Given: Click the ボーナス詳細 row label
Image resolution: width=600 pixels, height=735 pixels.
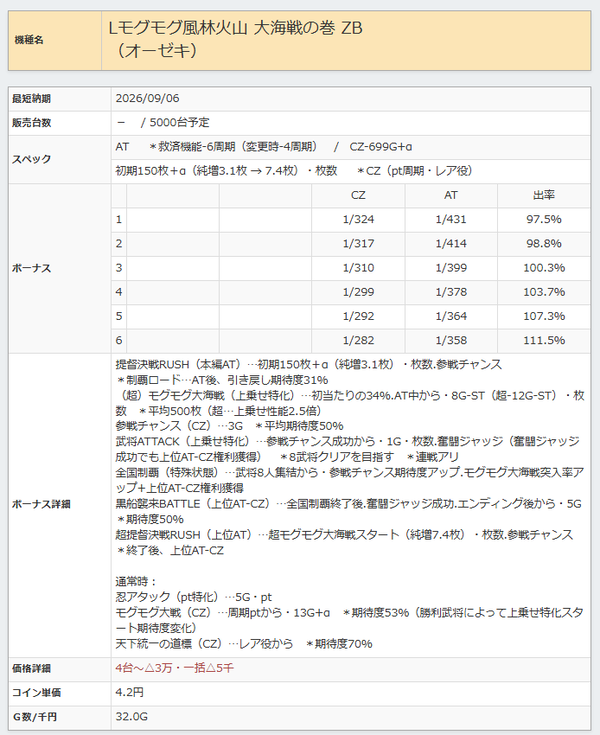Looking at the screenshot, I should (x=41, y=505).
